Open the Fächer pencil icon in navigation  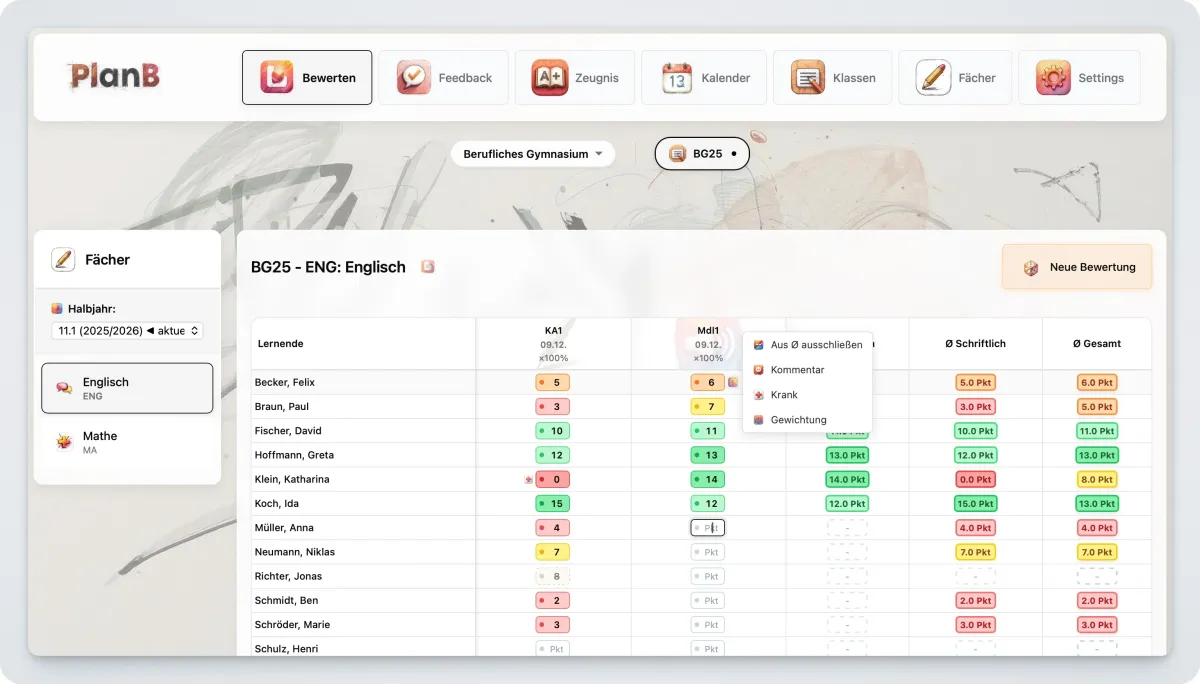[933, 78]
